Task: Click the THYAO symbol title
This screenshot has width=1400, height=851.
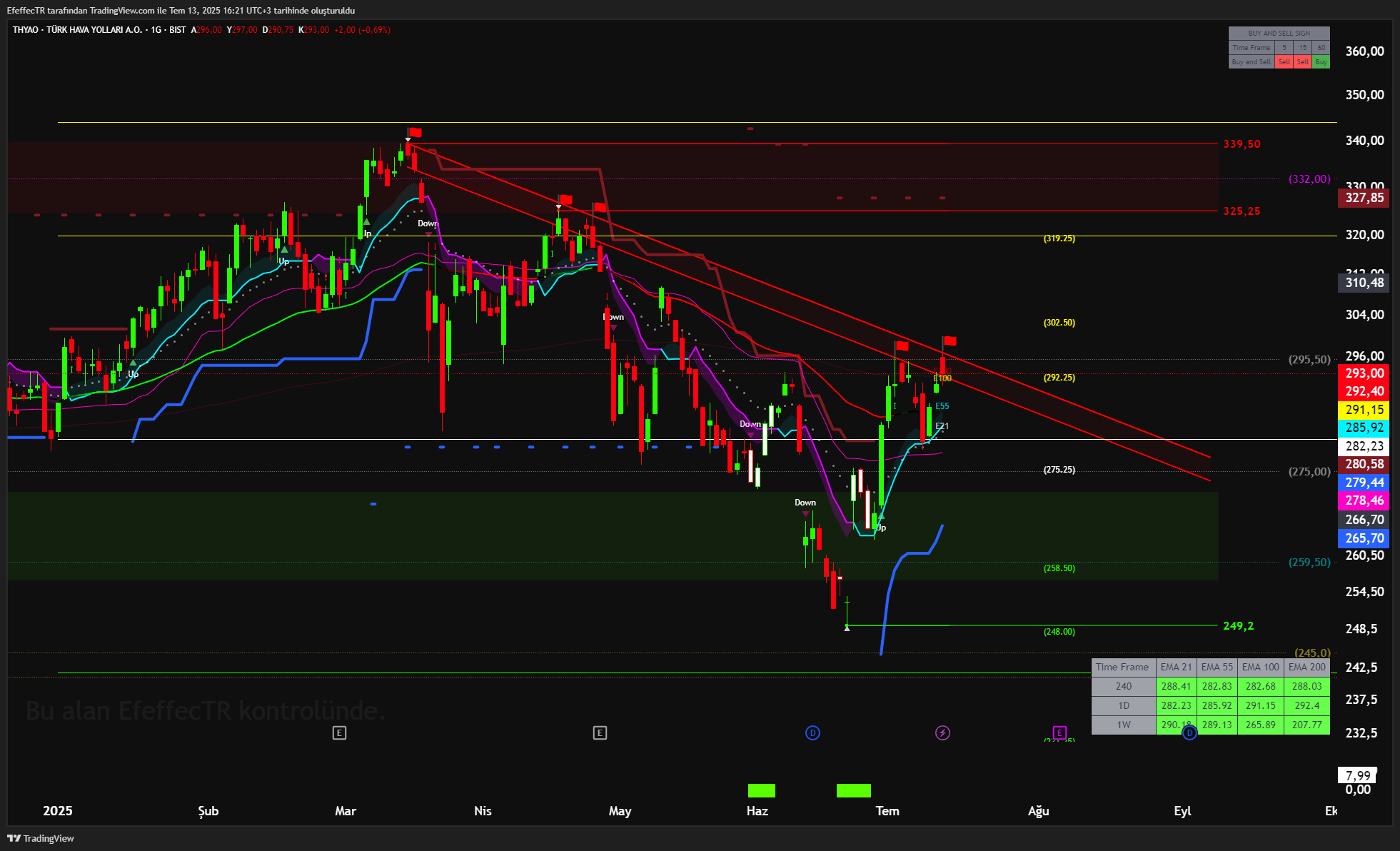Action: coord(77,30)
